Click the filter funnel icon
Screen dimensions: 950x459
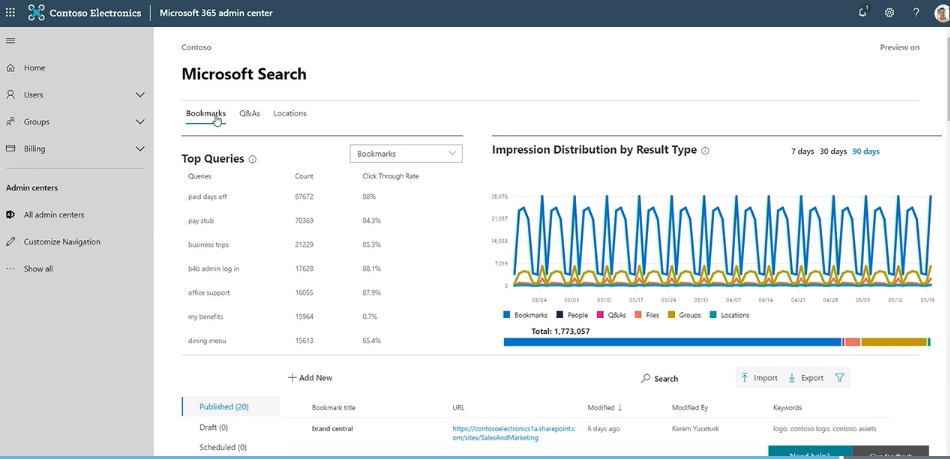point(839,378)
